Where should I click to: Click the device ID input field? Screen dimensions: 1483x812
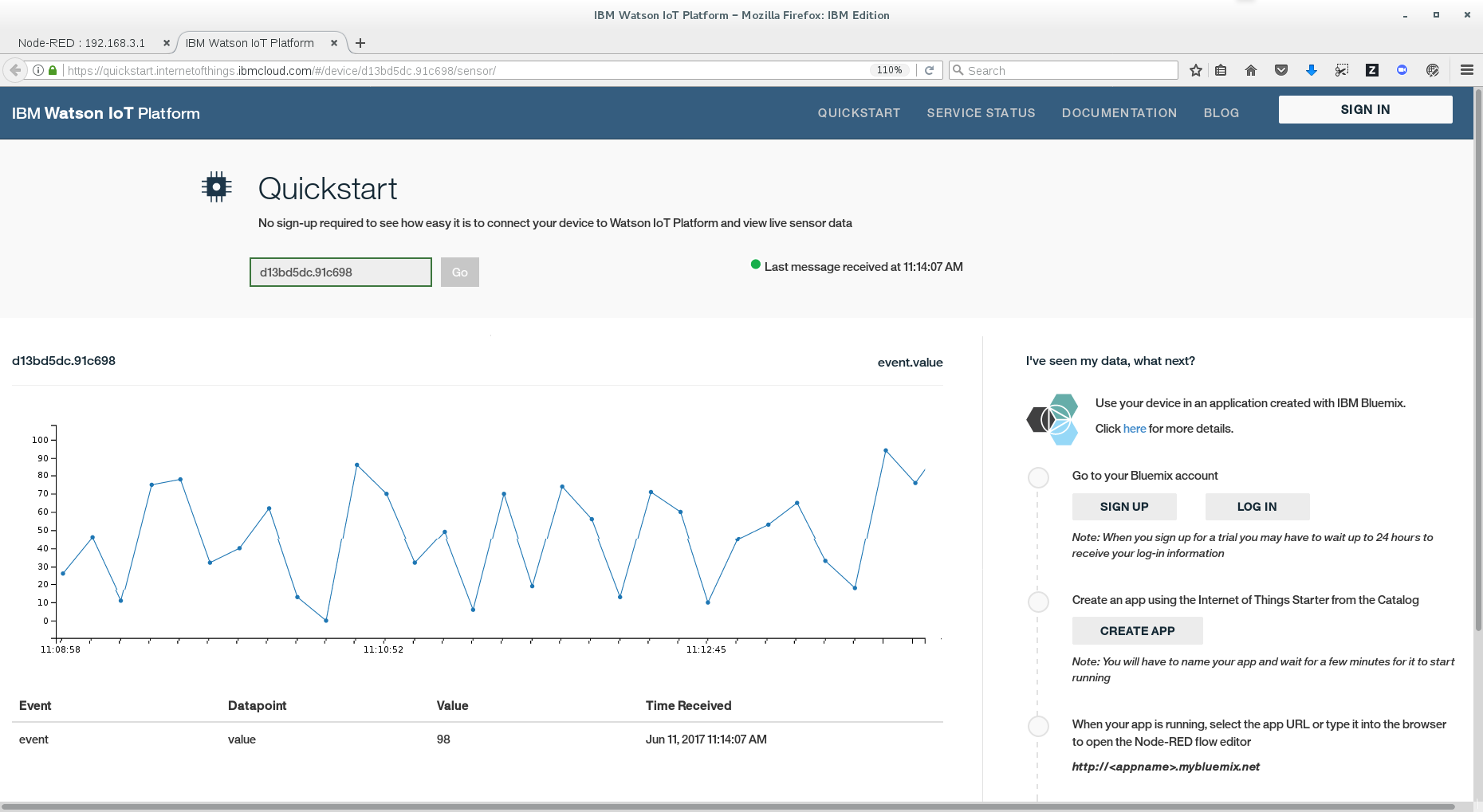click(340, 272)
